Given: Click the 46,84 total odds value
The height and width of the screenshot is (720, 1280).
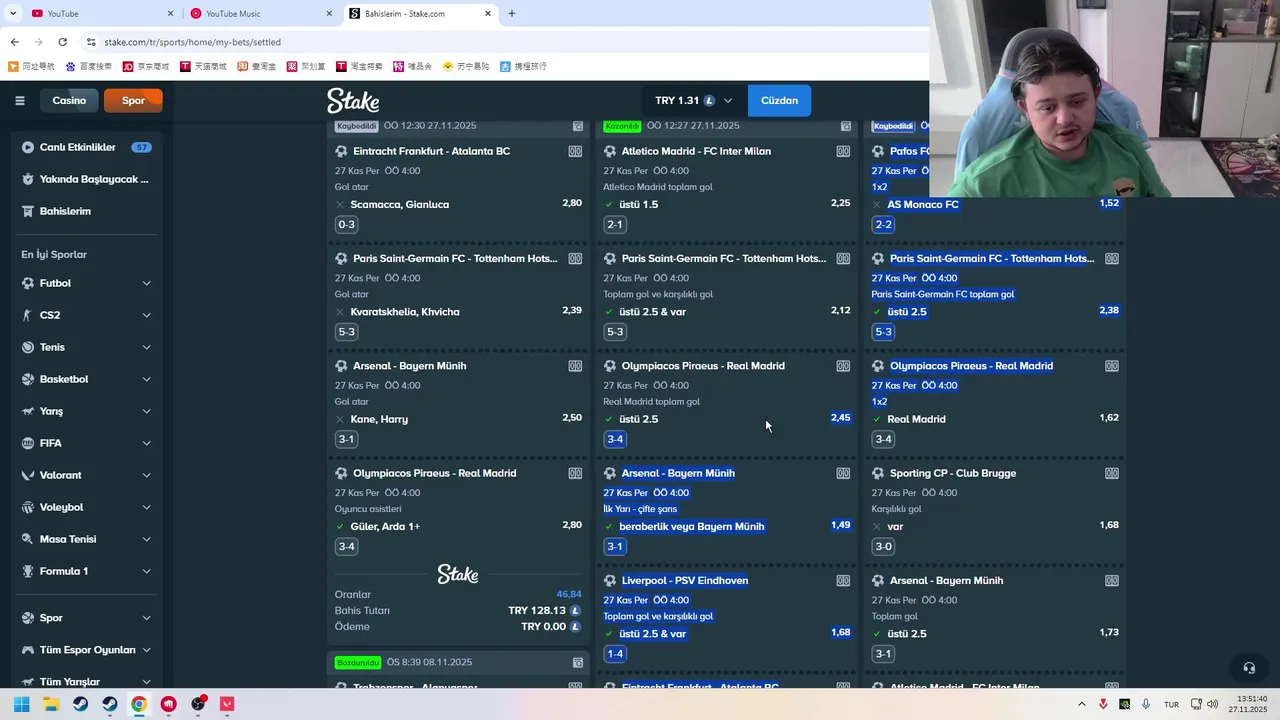Looking at the screenshot, I should 569,594.
